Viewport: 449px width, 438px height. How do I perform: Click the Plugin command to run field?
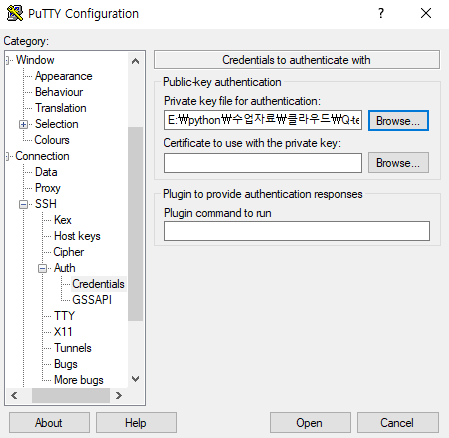[297, 231]
